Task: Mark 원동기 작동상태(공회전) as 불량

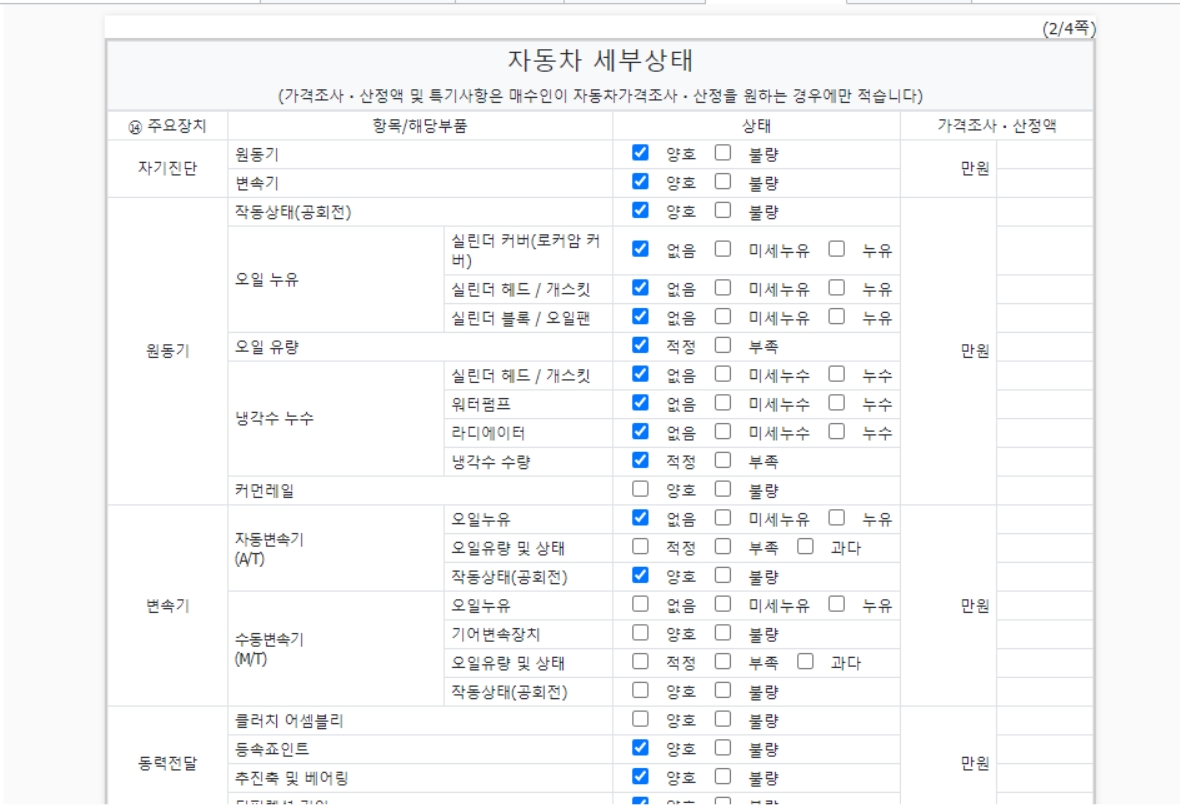Action: [722, 211]
